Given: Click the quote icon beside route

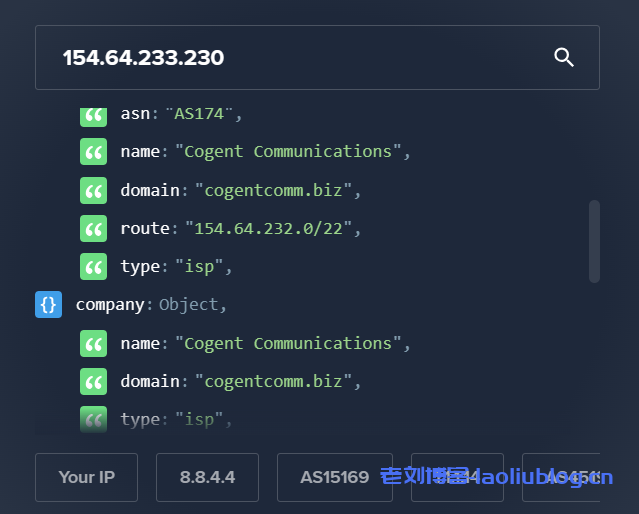Looking at the screenshot, I should pyautogui.click(x=93, y=229).
